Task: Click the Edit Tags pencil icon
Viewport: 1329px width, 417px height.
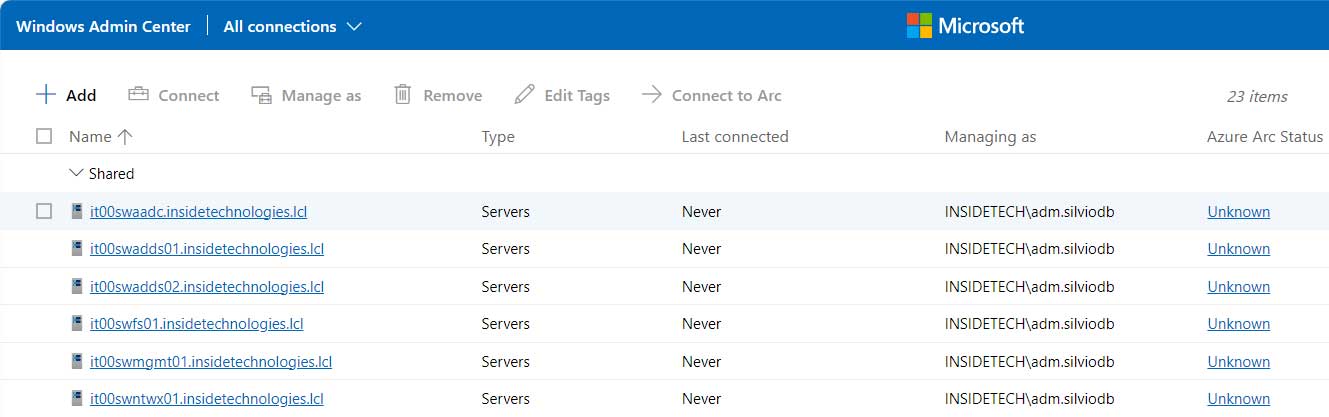Action: pyautogui.click(x=524, y=95)
